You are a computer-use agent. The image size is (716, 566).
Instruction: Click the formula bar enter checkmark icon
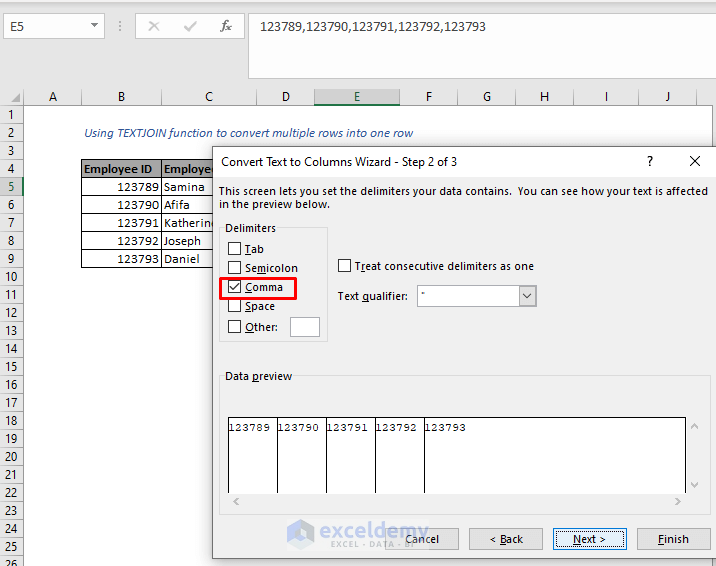point(190,26)
